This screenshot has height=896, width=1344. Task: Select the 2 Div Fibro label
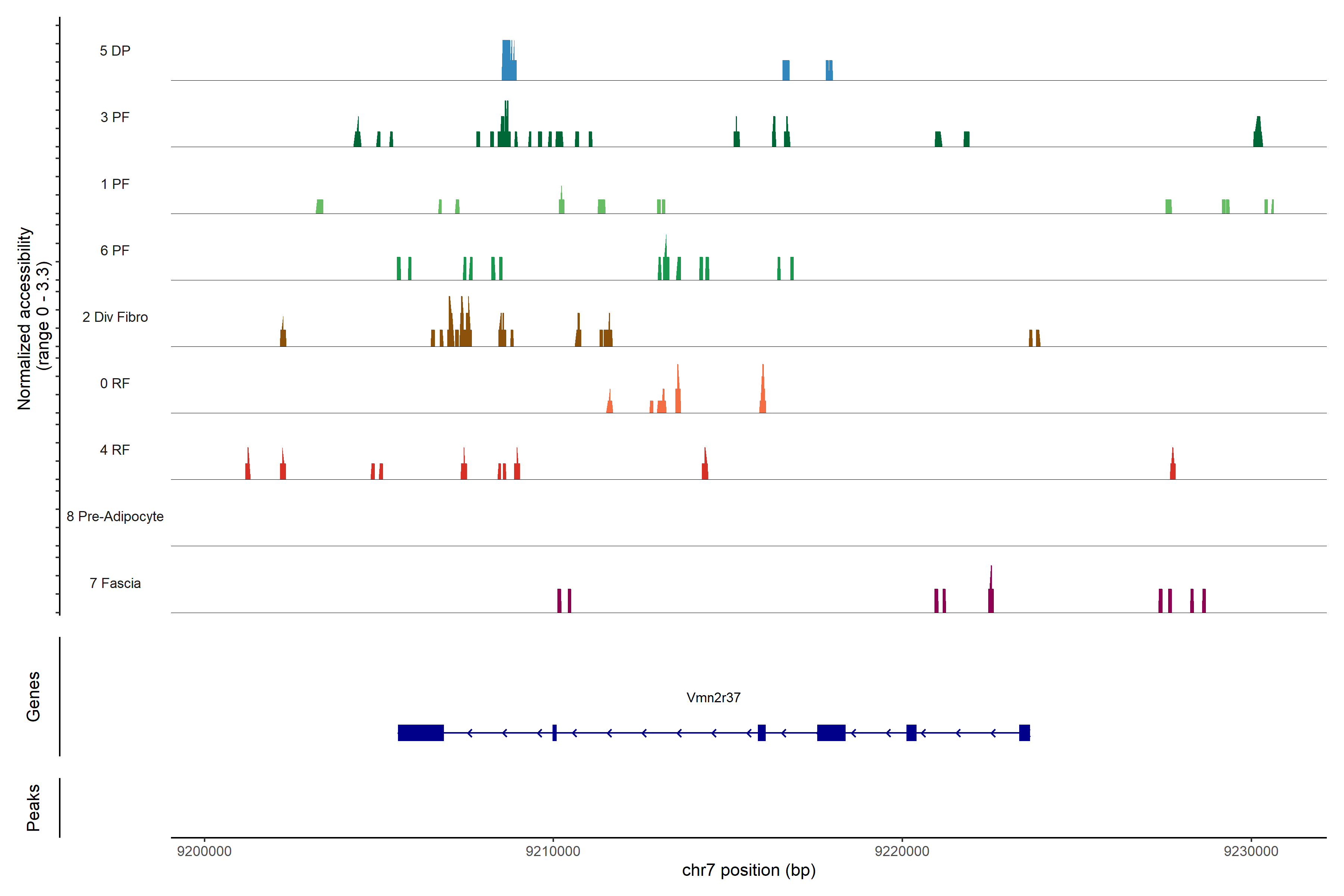(x=115, y=317)
